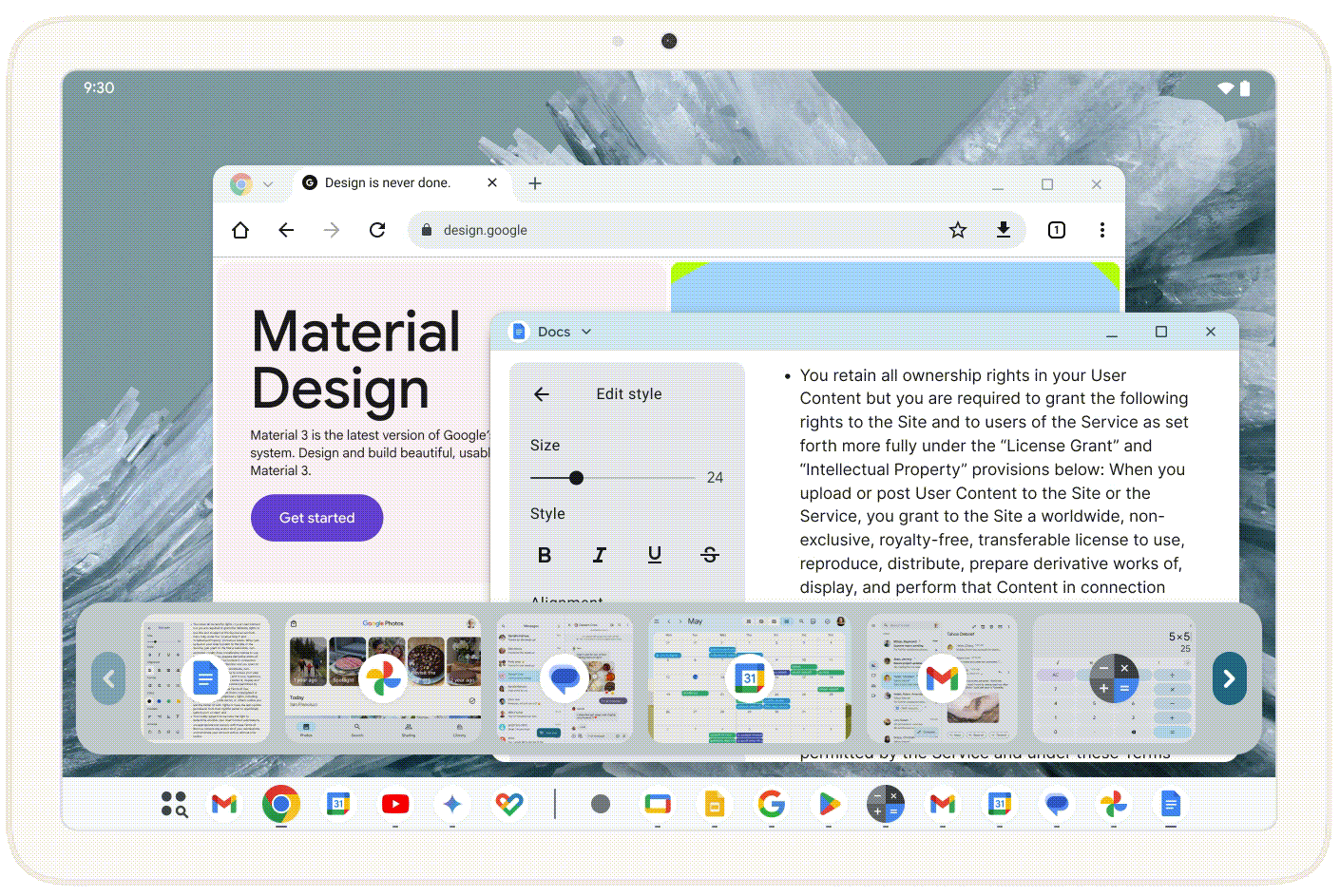Open Calculator from the taskbar
The height and width of the screenshot is (896, 1340).
tap(886, 805)
